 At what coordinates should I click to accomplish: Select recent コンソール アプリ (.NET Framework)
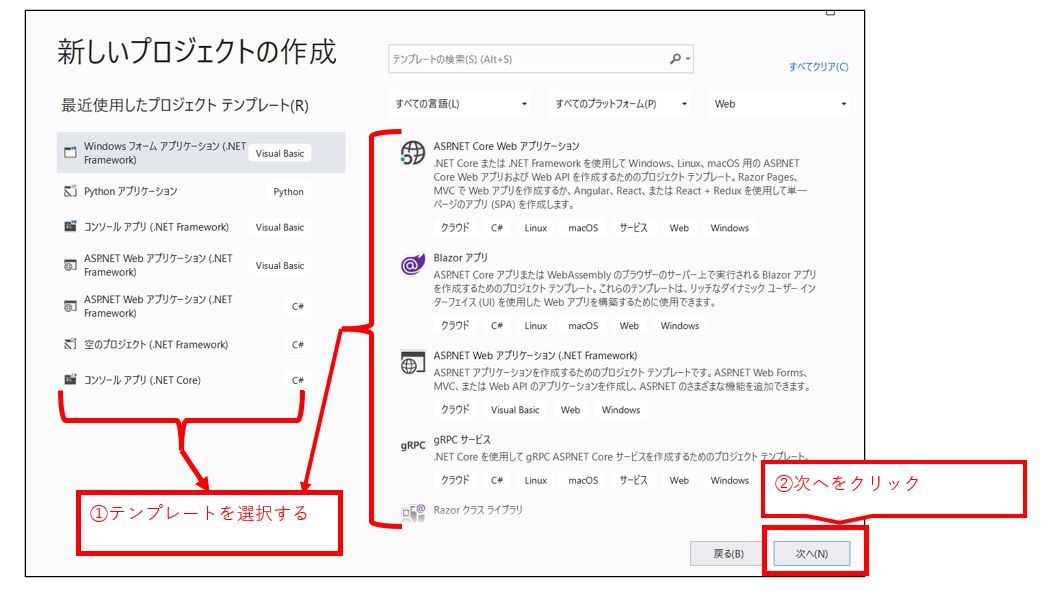pos(201,227)
